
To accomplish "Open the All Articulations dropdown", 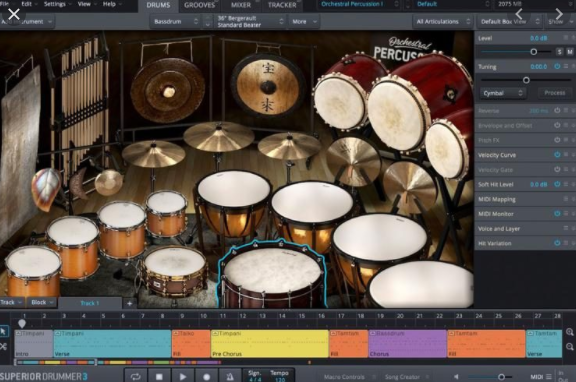I will [443, 22].
